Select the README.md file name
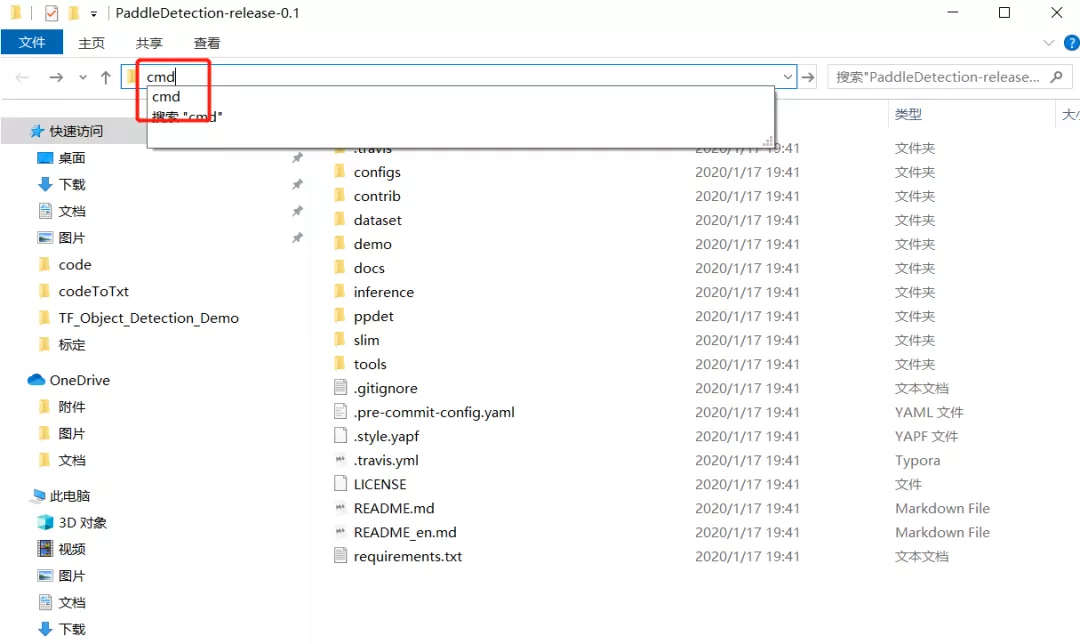This screenshot has width=1080, height=644. [394, 508]
